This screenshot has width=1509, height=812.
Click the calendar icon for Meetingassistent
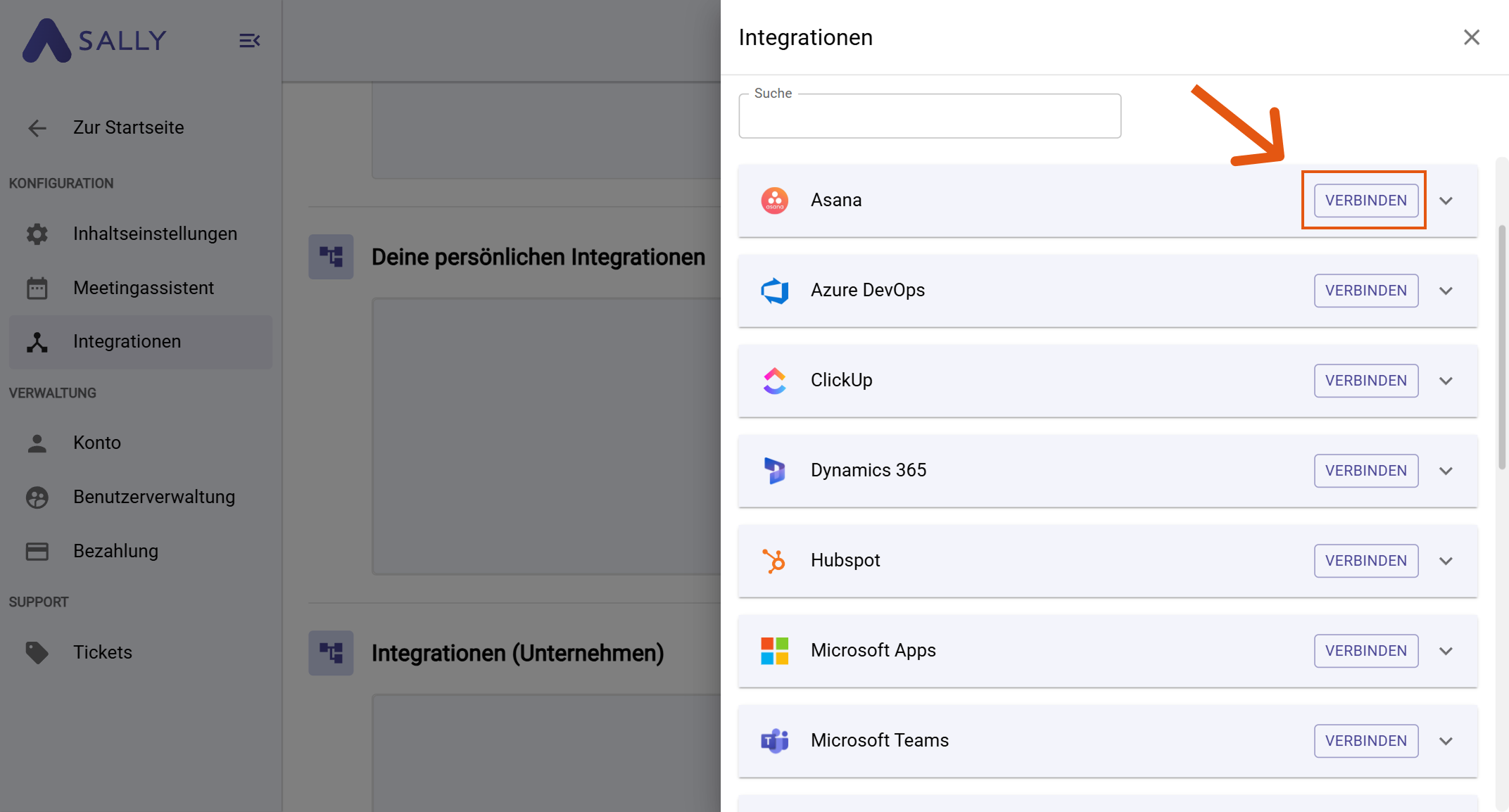(x=37, y=288)
